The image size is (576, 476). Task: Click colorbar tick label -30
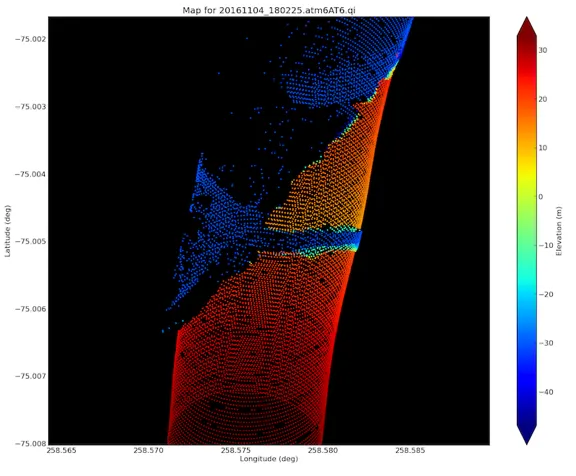546,343
